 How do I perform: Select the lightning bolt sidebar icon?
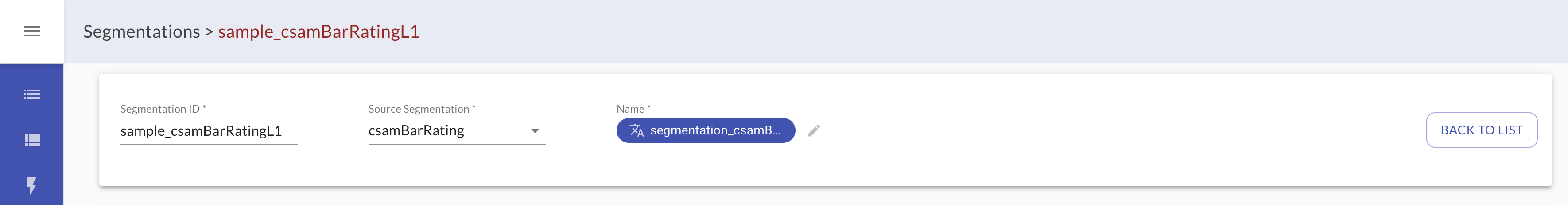[31, 185]
